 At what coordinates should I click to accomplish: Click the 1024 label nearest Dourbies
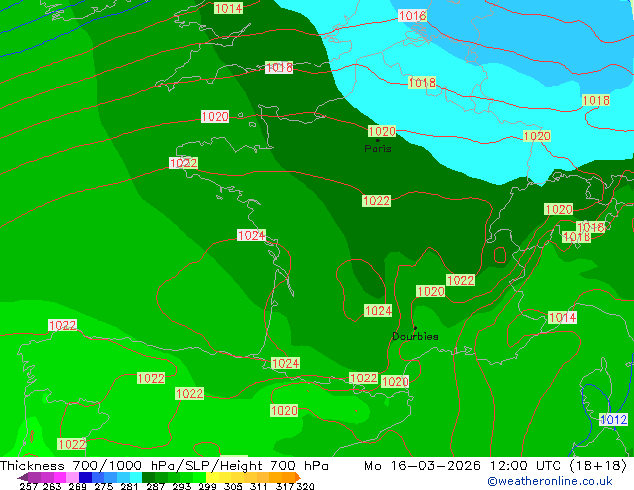click(x=378, y=310)
